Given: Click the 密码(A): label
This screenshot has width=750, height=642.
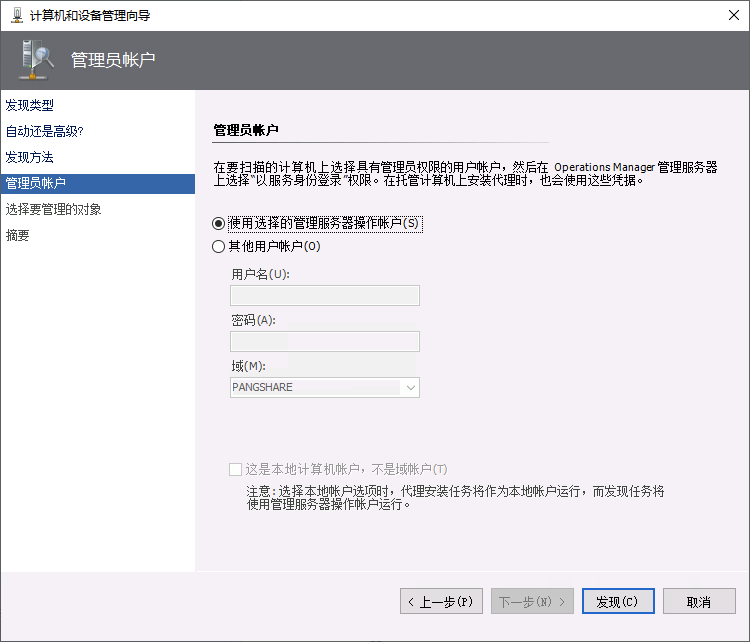Looking at the screenshot, I should 253,320.
